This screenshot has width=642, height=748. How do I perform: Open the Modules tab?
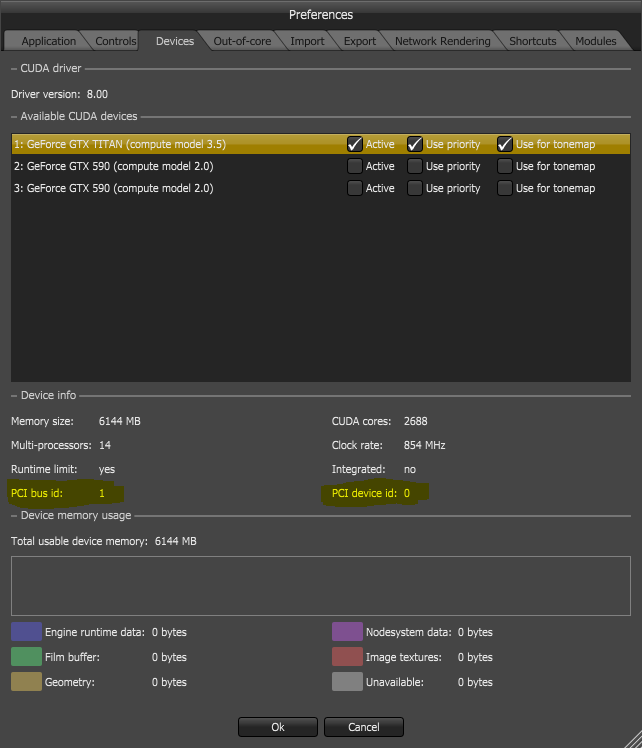[595, 41]
